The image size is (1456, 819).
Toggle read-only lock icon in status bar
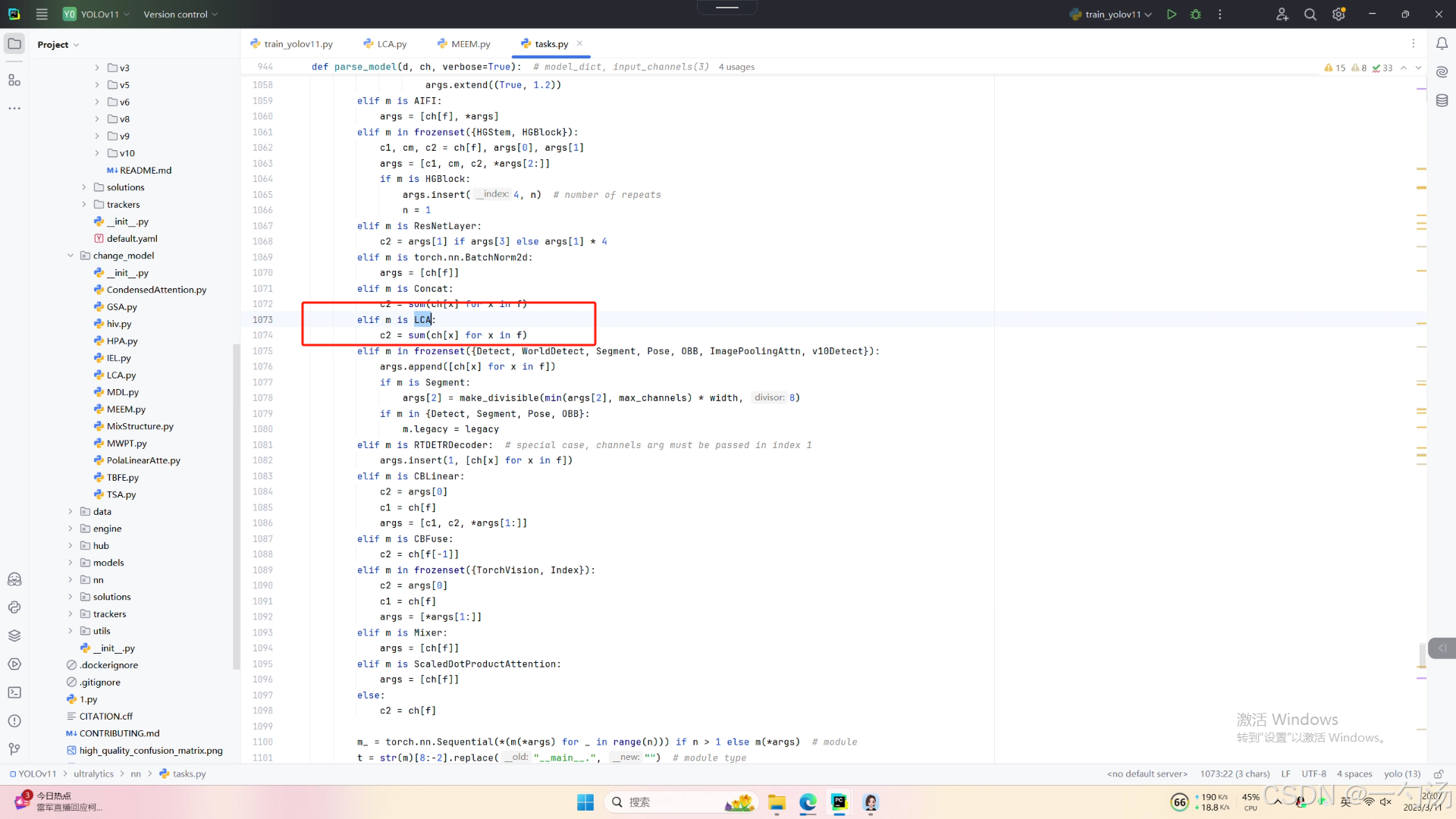point(1438,774)
